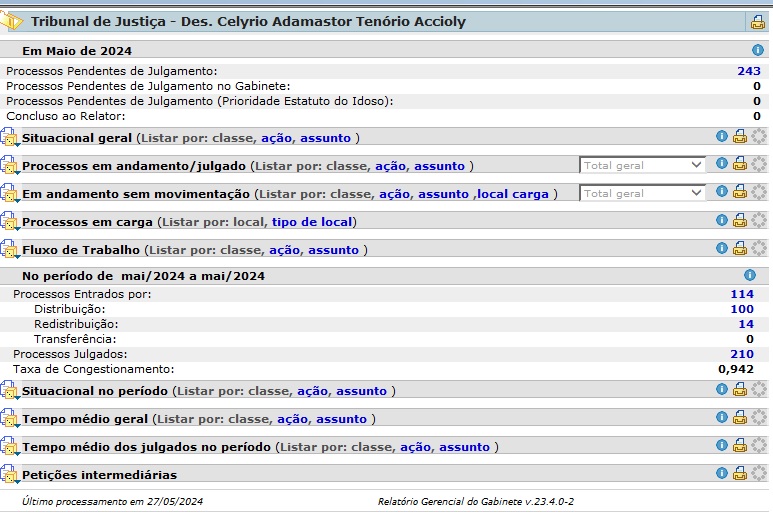Image resolution: width=773 pixels, height=512 pixels.
Task: Click the 243 pending processes number
Action: coord(748,71)
